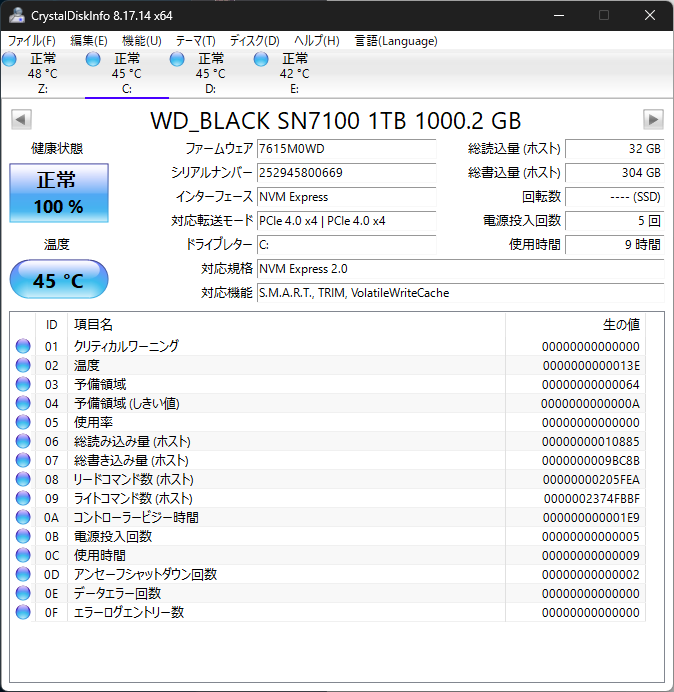Click the interface field NVM Express

(x=346, y=197)
